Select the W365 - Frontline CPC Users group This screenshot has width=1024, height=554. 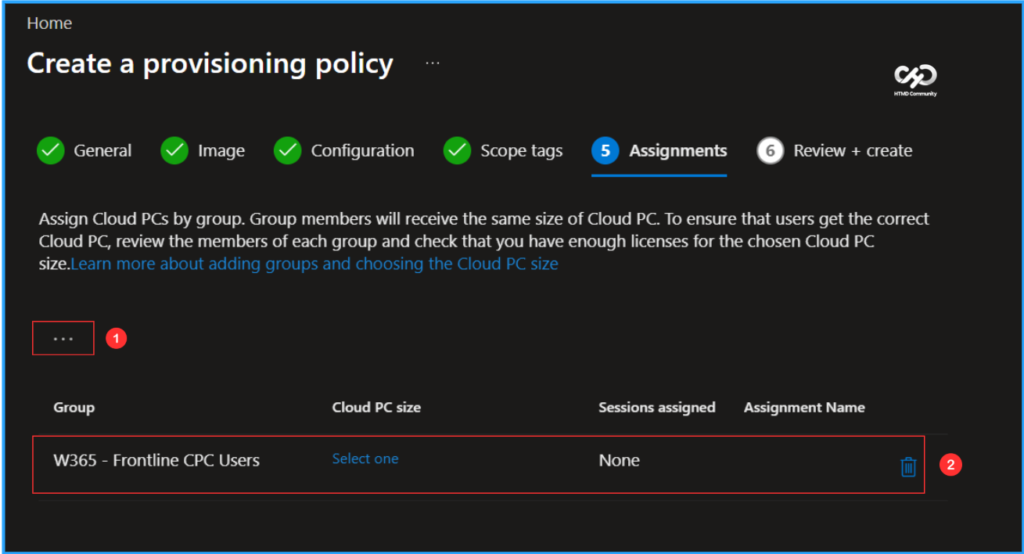(156, 461)
